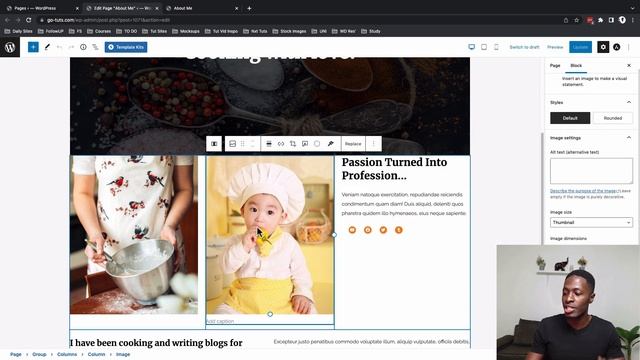Click the right-edge resize handle of the baby image

(x=334, y=235)
